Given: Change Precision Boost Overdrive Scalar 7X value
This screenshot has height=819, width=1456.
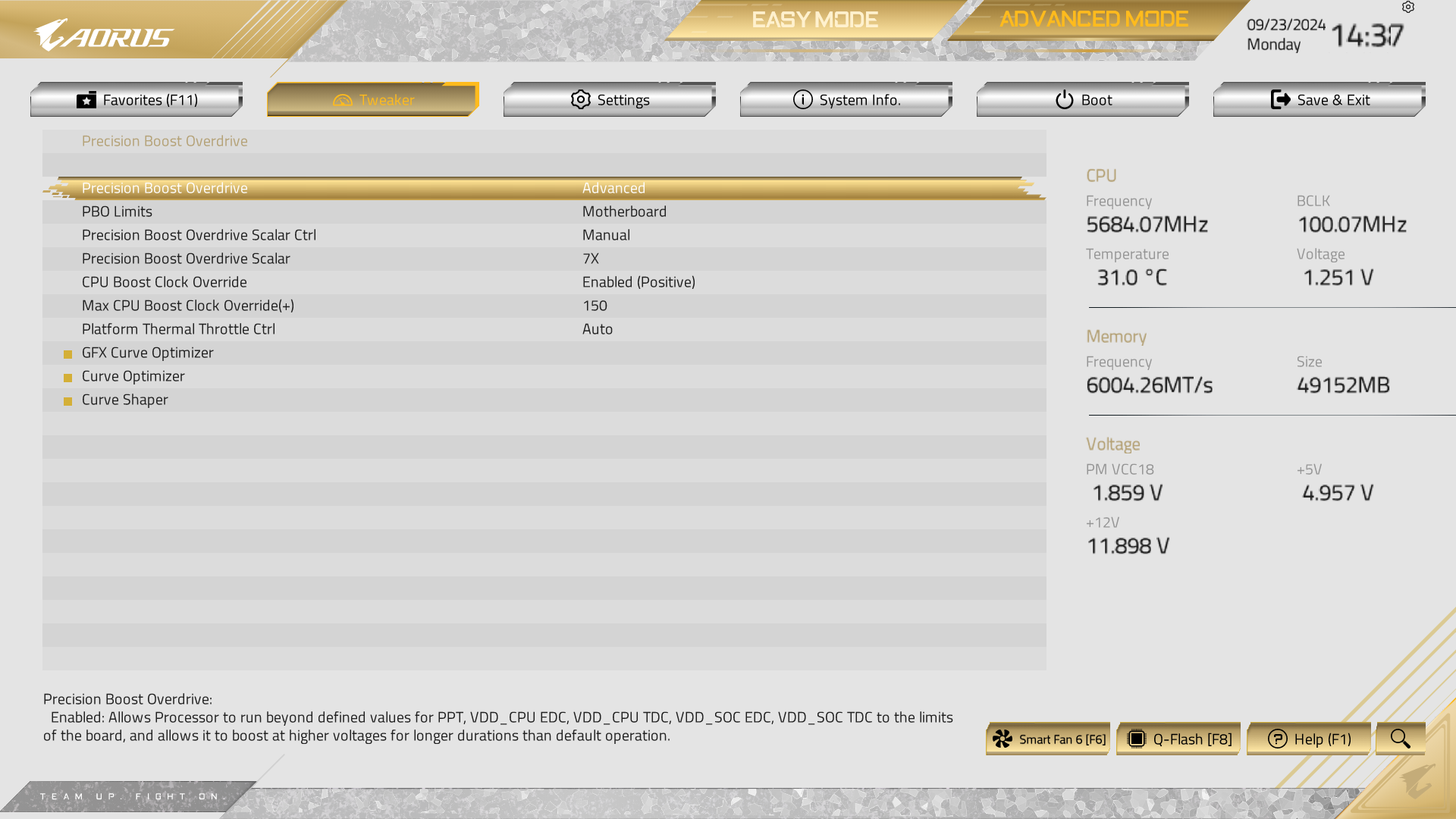Looking at the screenshot, I should [x=591, y=259].
